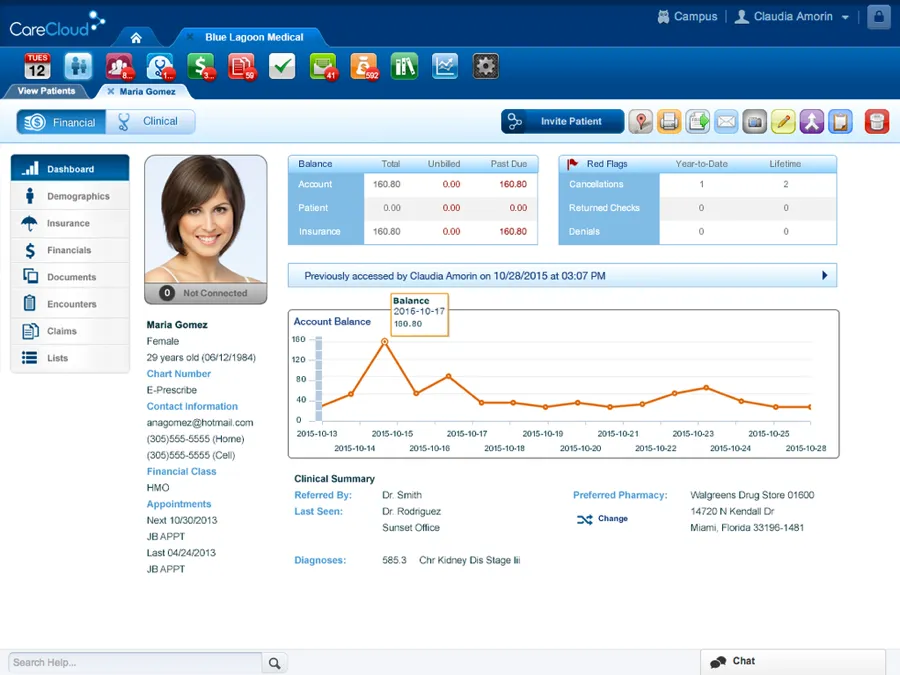Switch to Clinical view toggle
The width and height of the screenshot is (900, 675).
pyautogui.click(x=150, y=122)
